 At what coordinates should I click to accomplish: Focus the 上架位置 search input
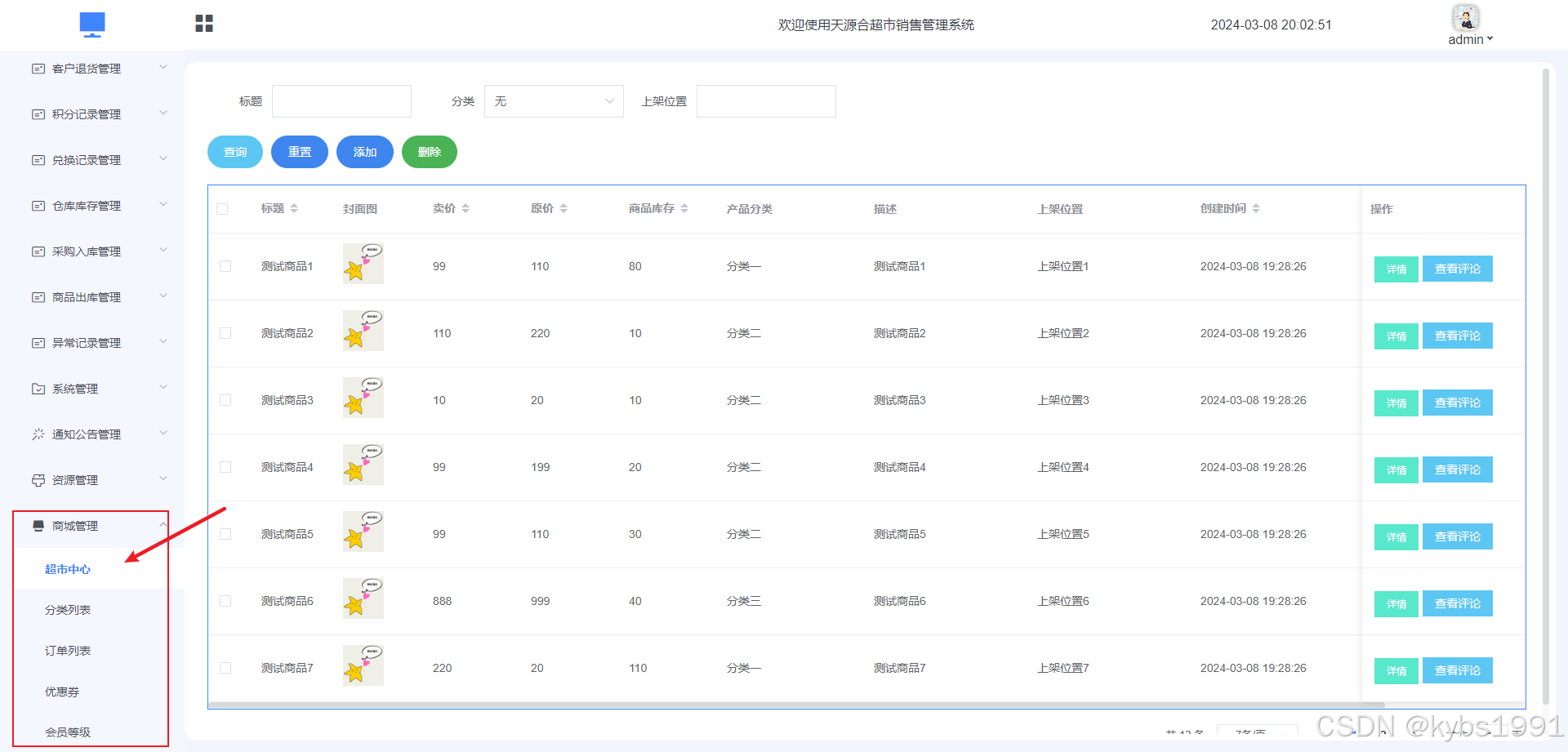tap(766, 101)
